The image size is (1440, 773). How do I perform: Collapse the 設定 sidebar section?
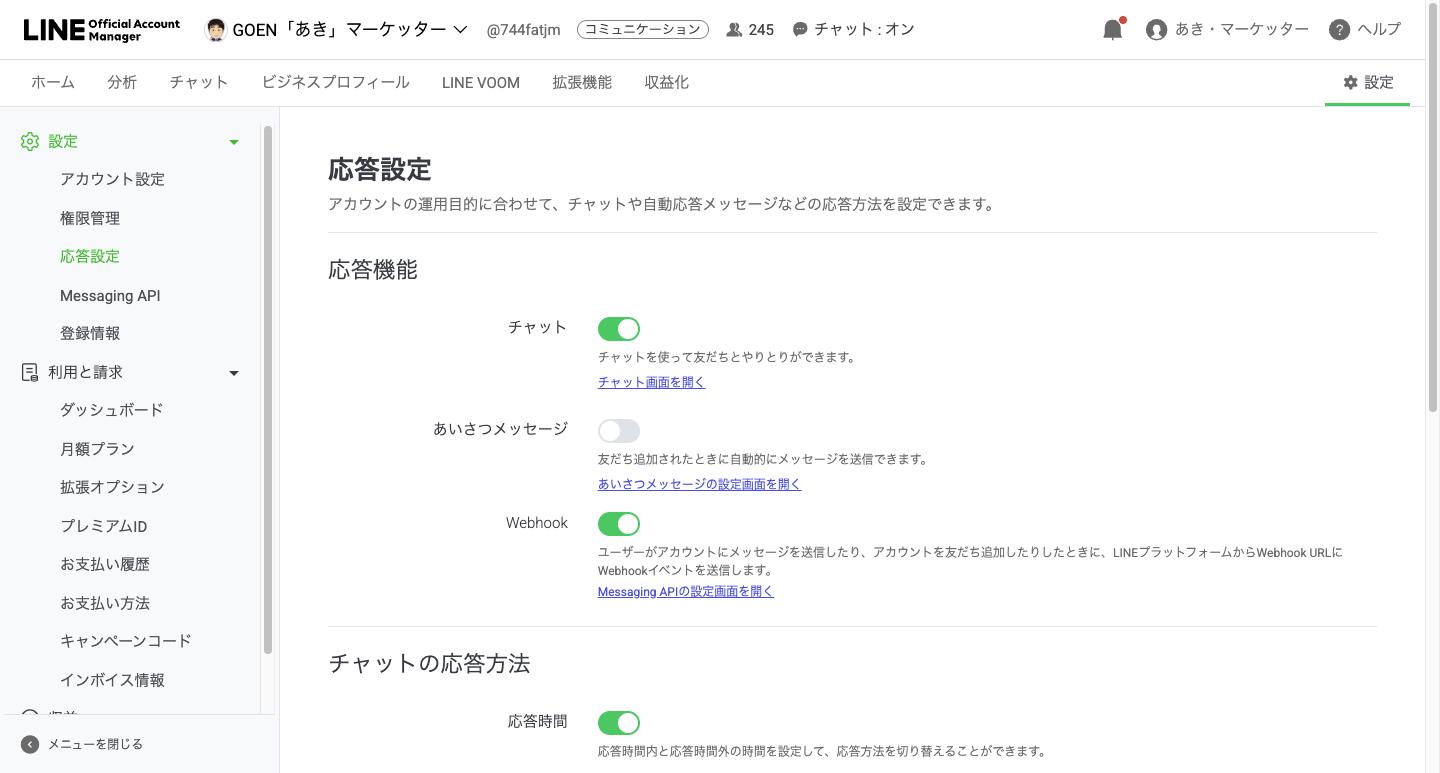point(234,142)
